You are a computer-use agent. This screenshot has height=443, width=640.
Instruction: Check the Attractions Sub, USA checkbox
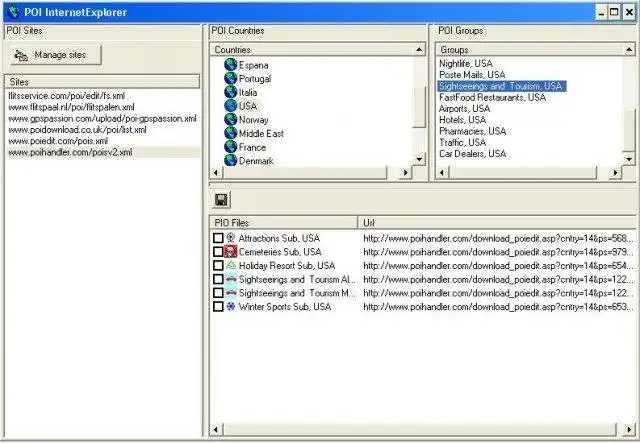(218, 238)
